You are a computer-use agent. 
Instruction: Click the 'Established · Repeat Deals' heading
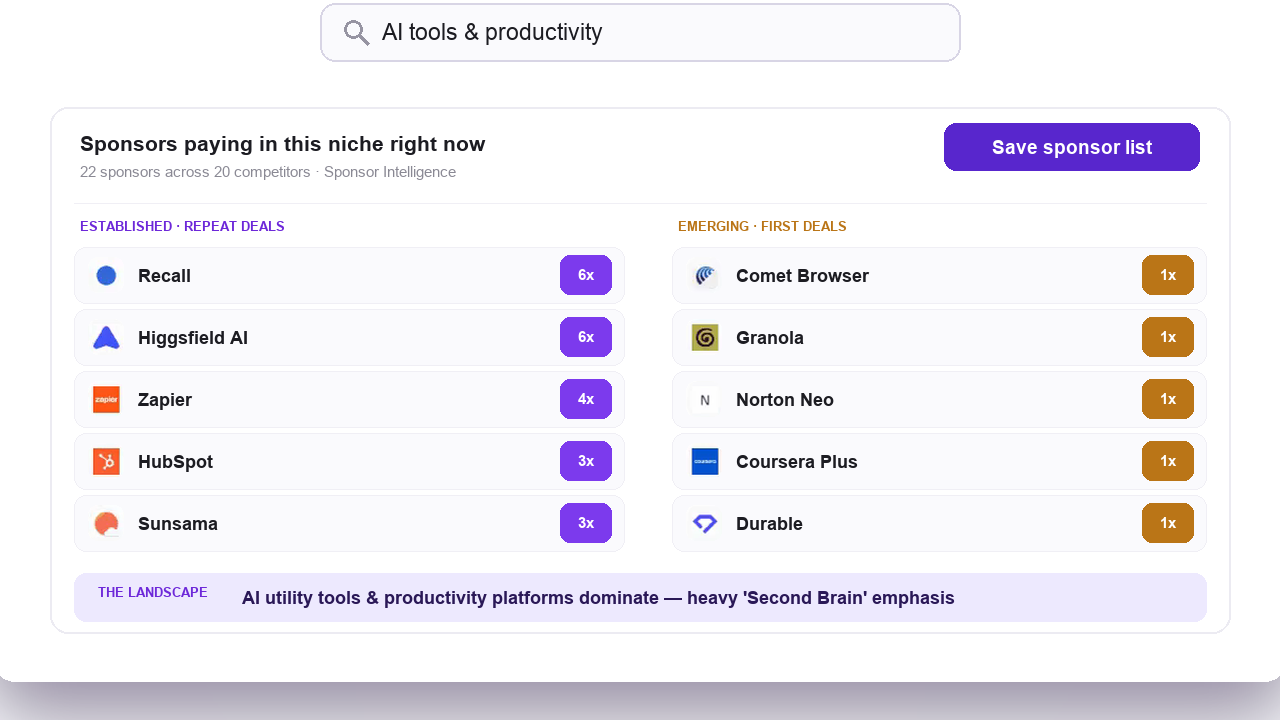[x=182, y=227]
